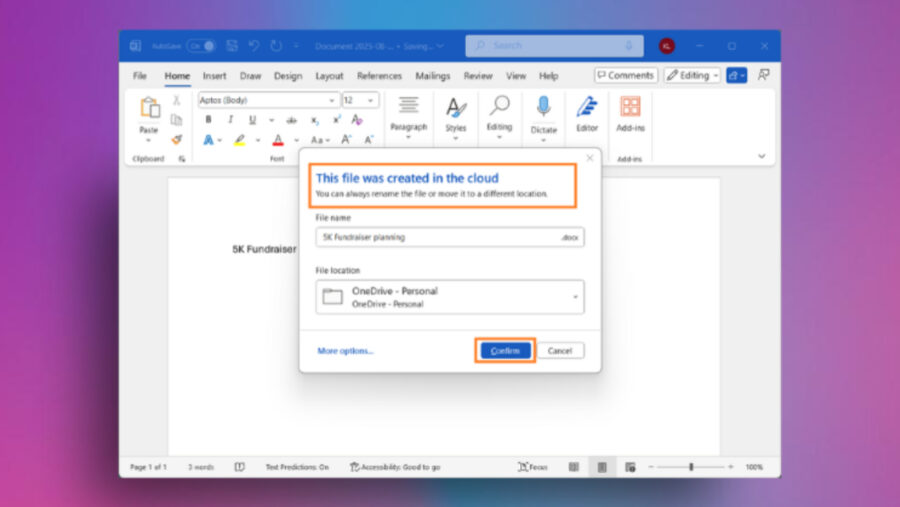Image resolution: width=900 pixels, height=507 pixels.
Task: Click the Text Effects blue A icon
Action: pyautogui.click(x=208, y=140)
